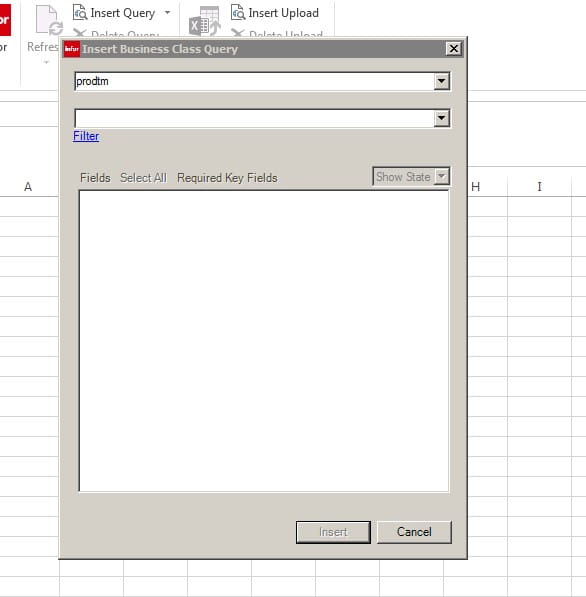Screen dimensions: 586x597
Task: Click inside the empty fields list box
Action: [264, 341]
